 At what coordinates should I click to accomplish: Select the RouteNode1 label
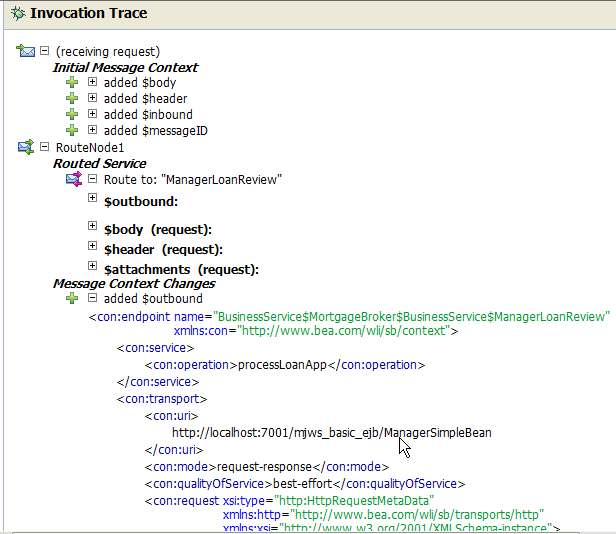coord(90,148)
